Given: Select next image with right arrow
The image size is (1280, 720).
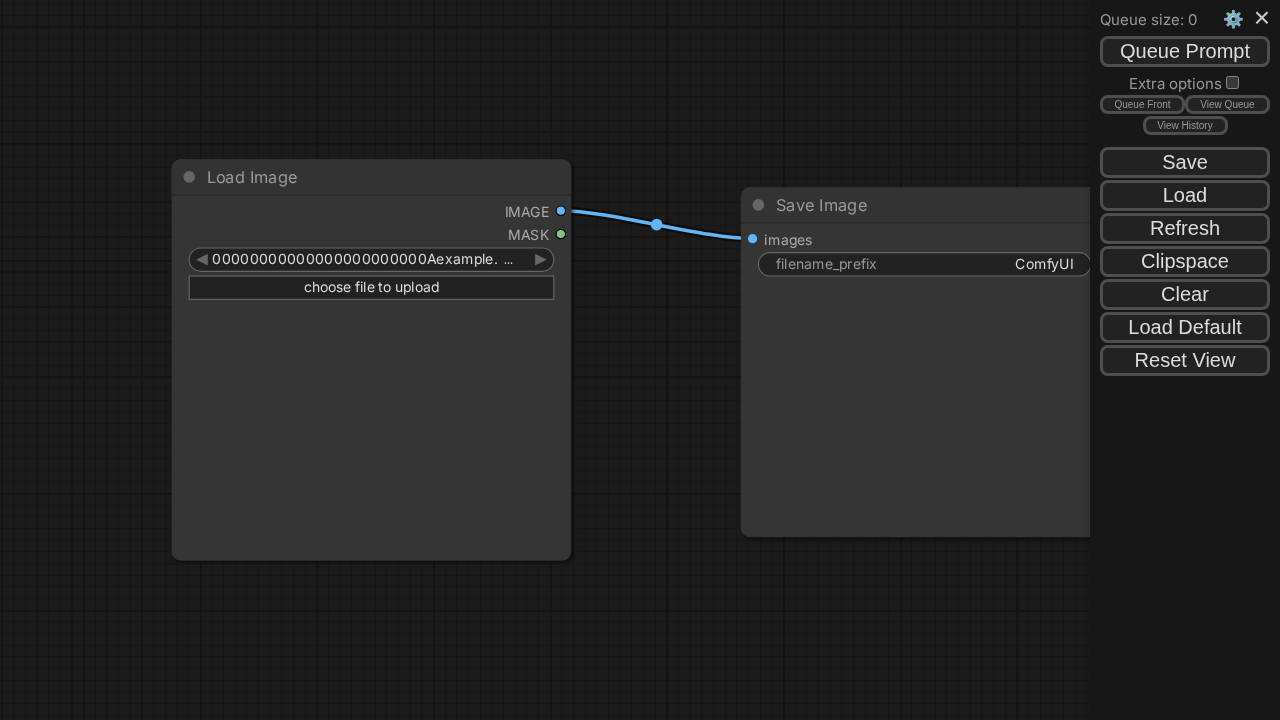Looking at the screenshot, I should 540,260.
